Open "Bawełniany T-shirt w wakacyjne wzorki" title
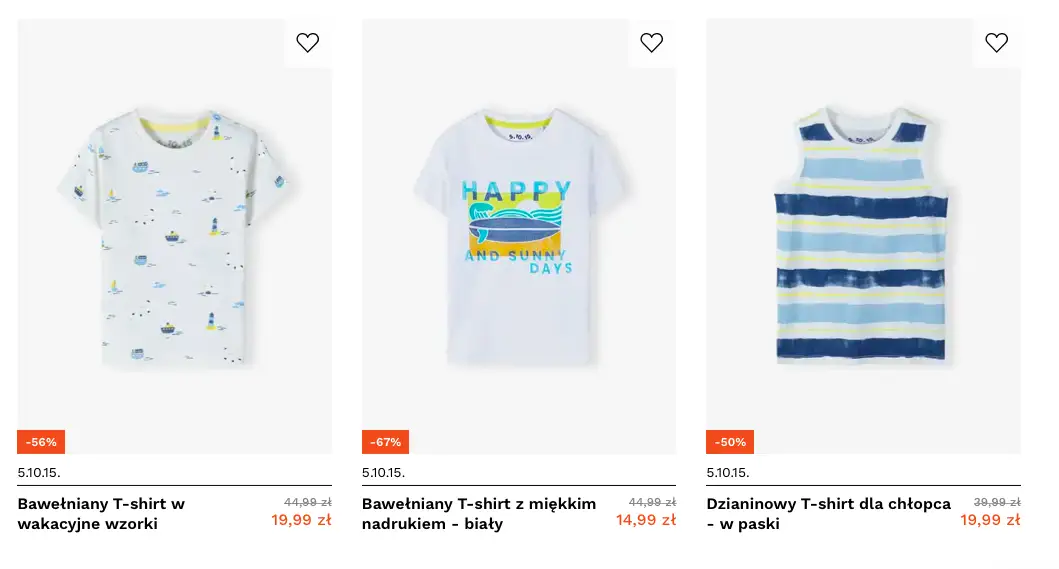 click(x=101, y=513)
